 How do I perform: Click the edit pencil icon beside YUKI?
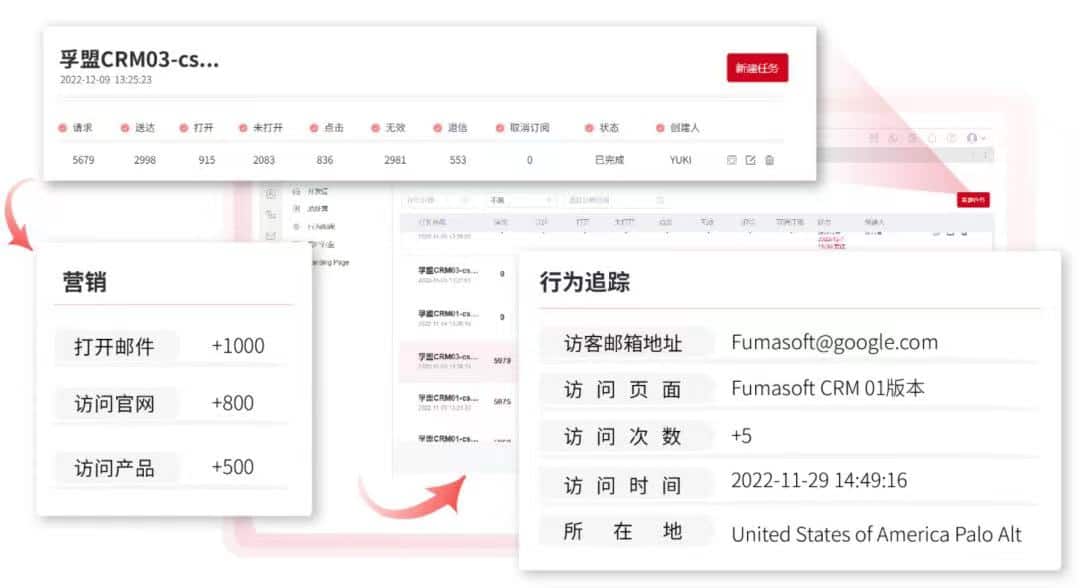click(x=750, y=160)
